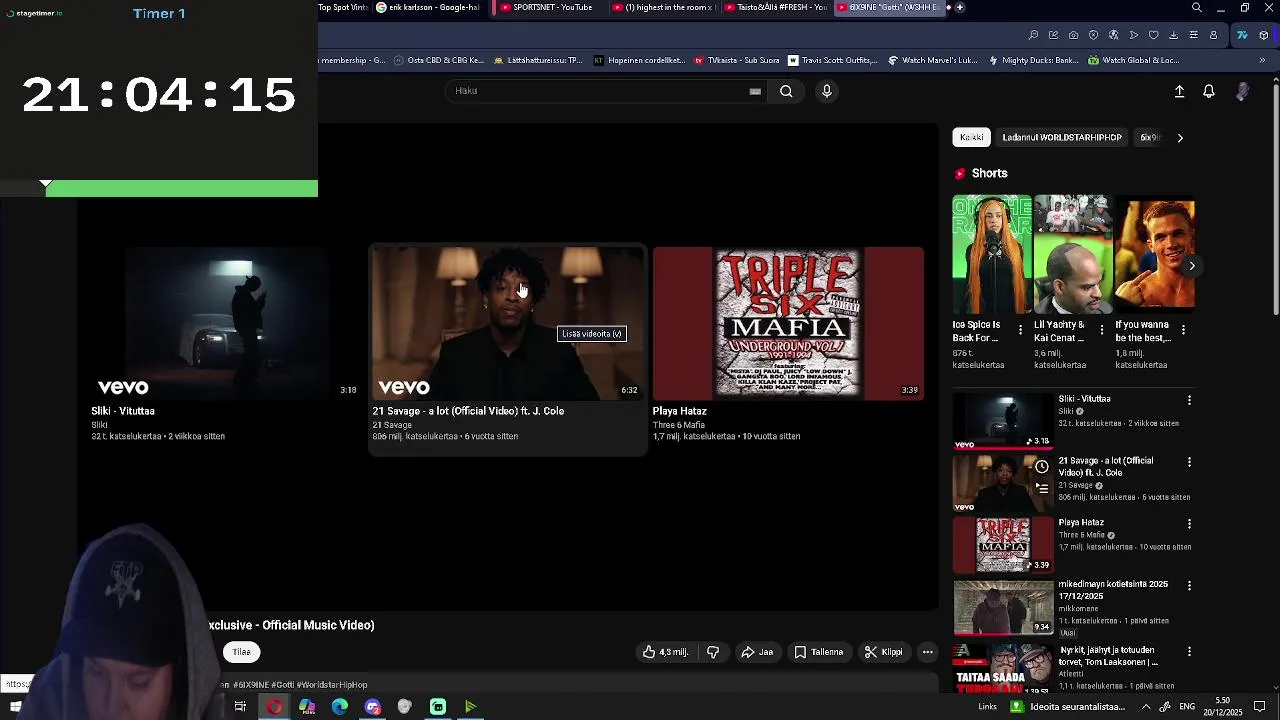Start voice search with the microphone

tap(826, 91)
